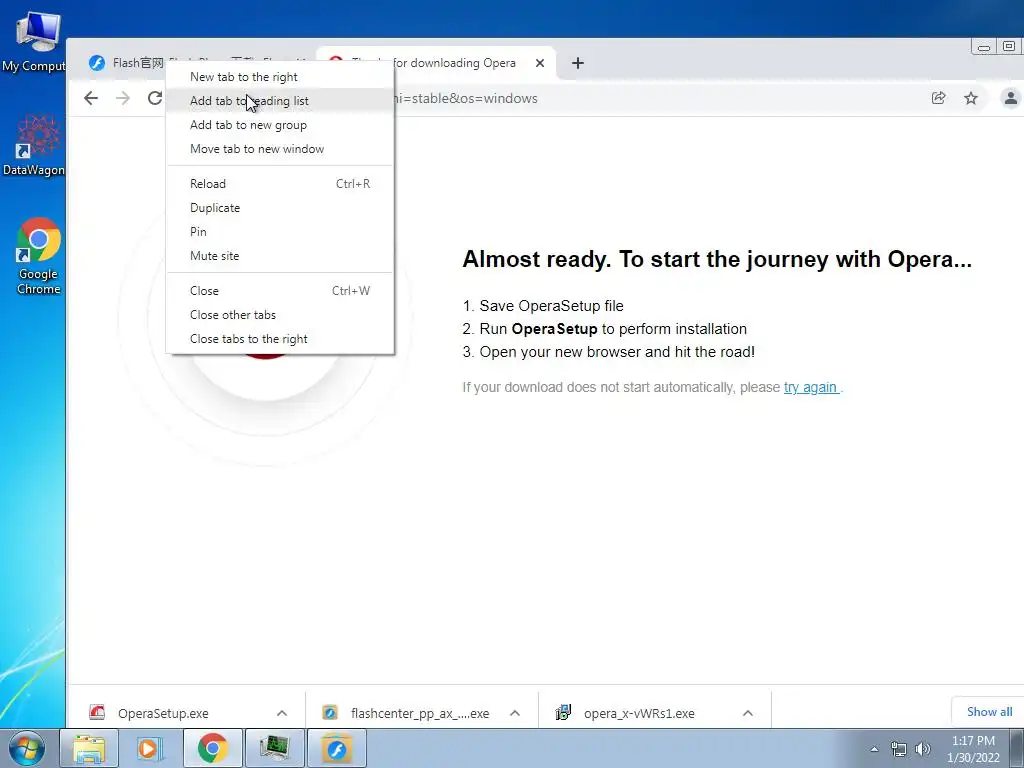Click the Flash tab favicon
This screenshot has width=1024, height=768.
click(x=97, y=63)
